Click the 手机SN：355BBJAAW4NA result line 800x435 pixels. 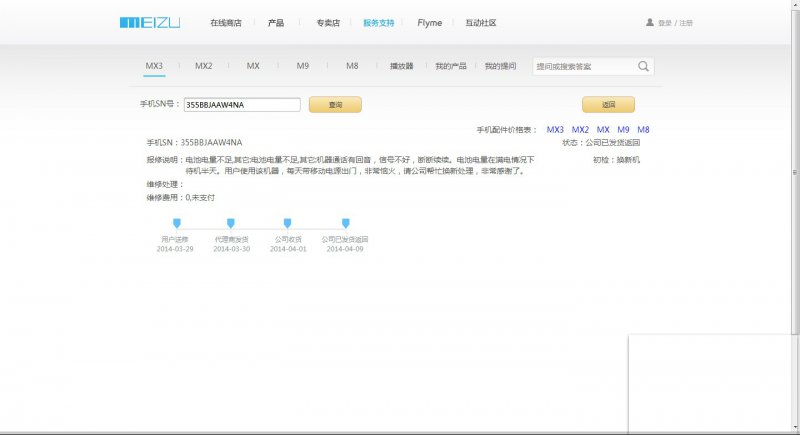click(194, 142)
